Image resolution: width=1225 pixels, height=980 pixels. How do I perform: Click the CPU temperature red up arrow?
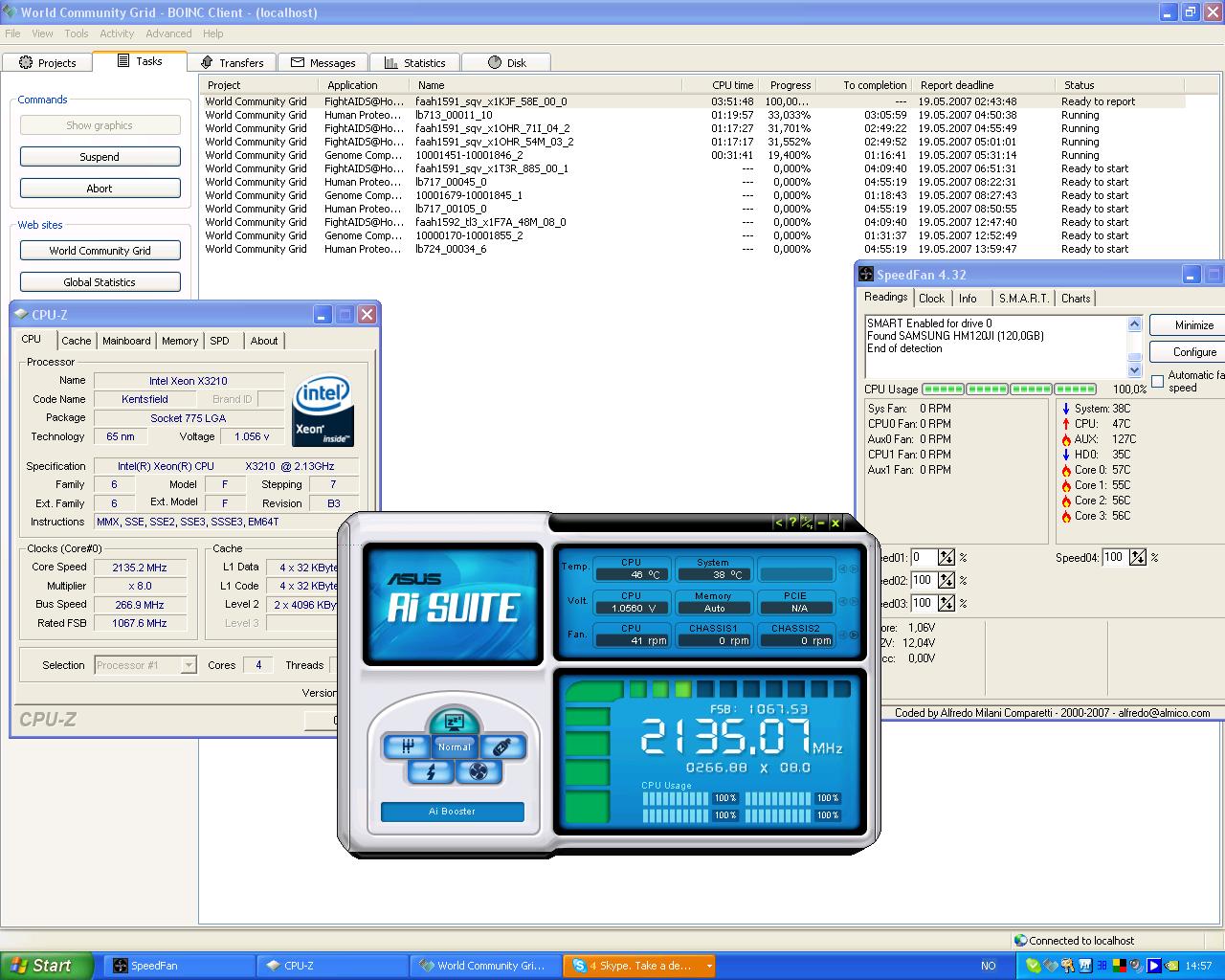click(1066, 424)
